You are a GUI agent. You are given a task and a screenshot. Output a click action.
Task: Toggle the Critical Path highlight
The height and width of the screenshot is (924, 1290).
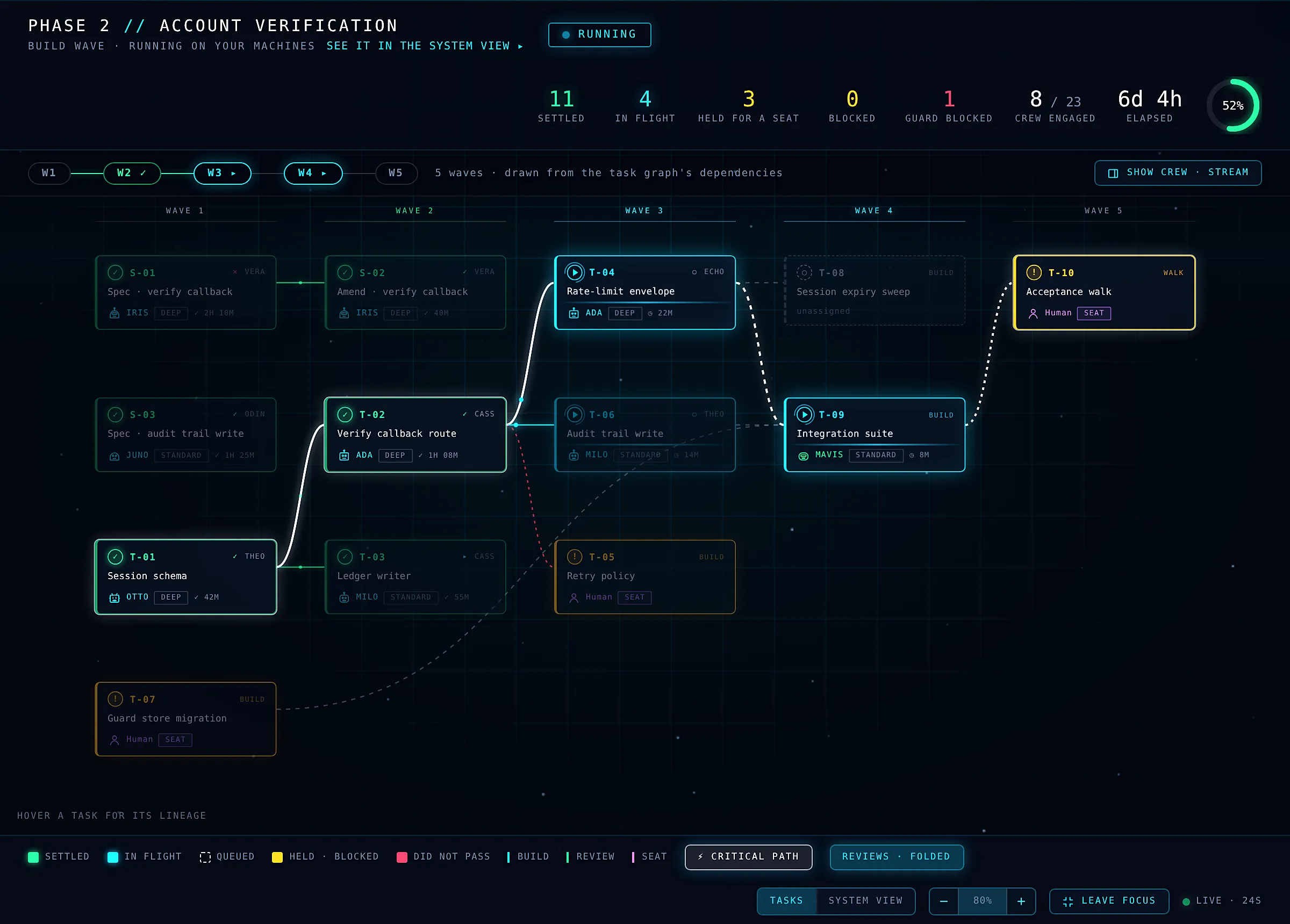(748, 857)
